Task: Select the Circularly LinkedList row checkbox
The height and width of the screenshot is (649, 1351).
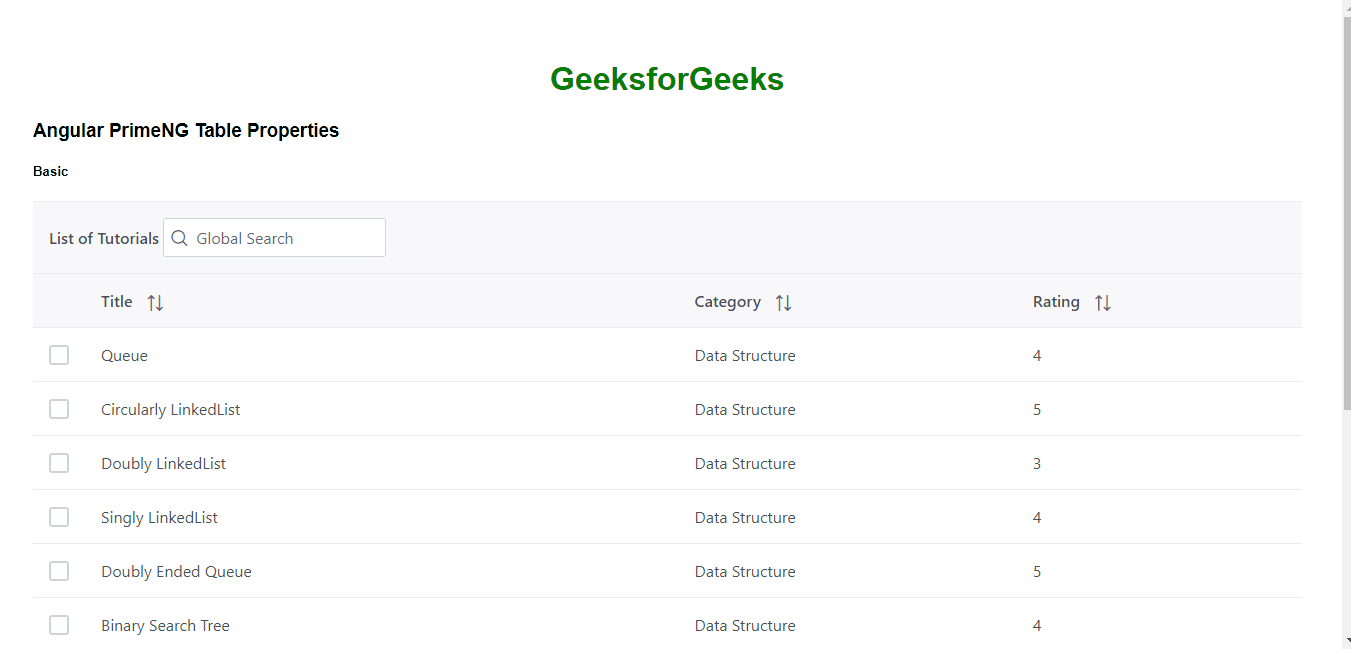Action: tap(59, 409)
